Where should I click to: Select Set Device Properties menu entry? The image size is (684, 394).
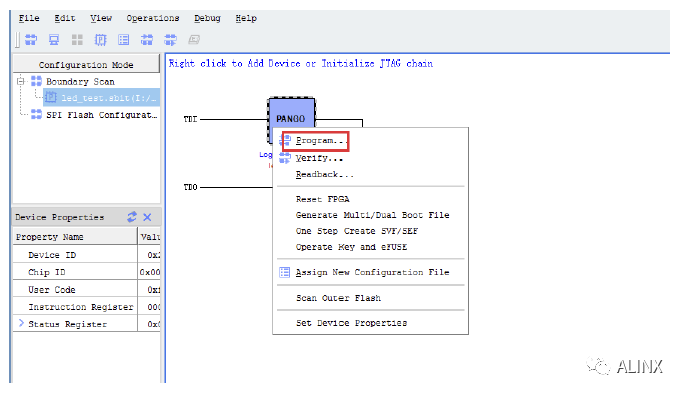[370, 323]
